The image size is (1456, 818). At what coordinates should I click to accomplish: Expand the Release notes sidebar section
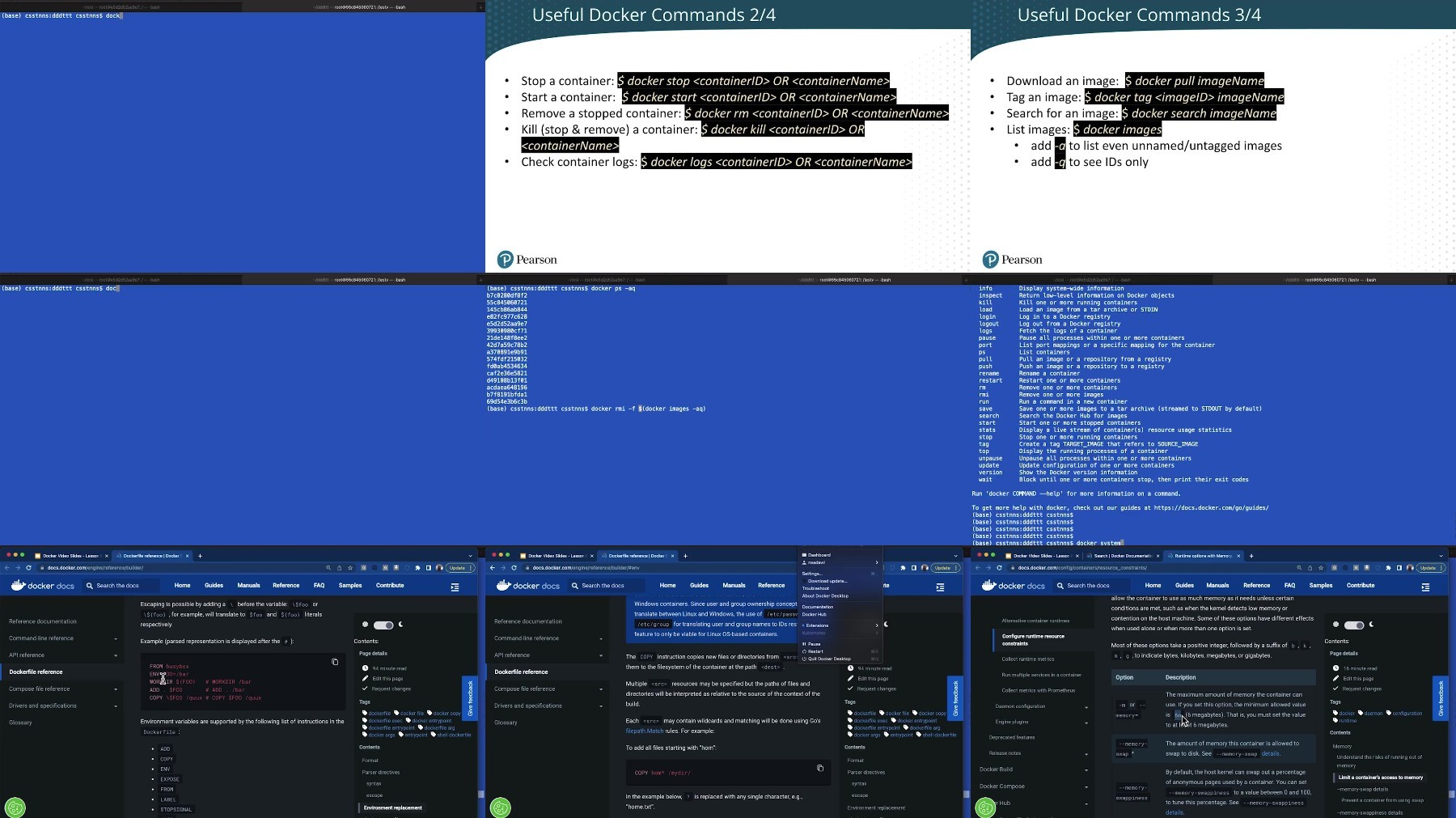point(1086,753)
